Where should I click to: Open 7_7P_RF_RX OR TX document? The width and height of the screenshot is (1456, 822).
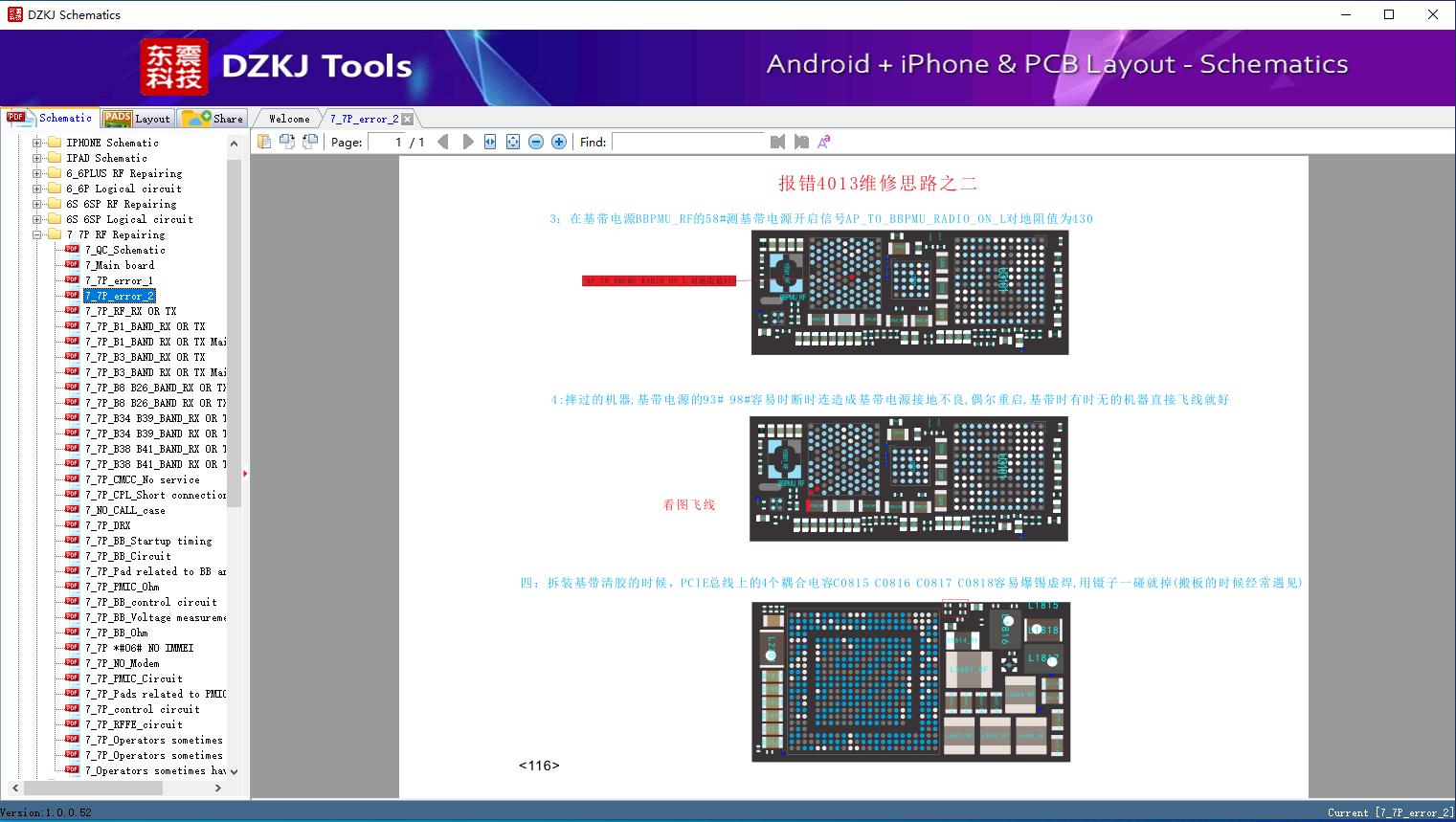pos(130,311)
